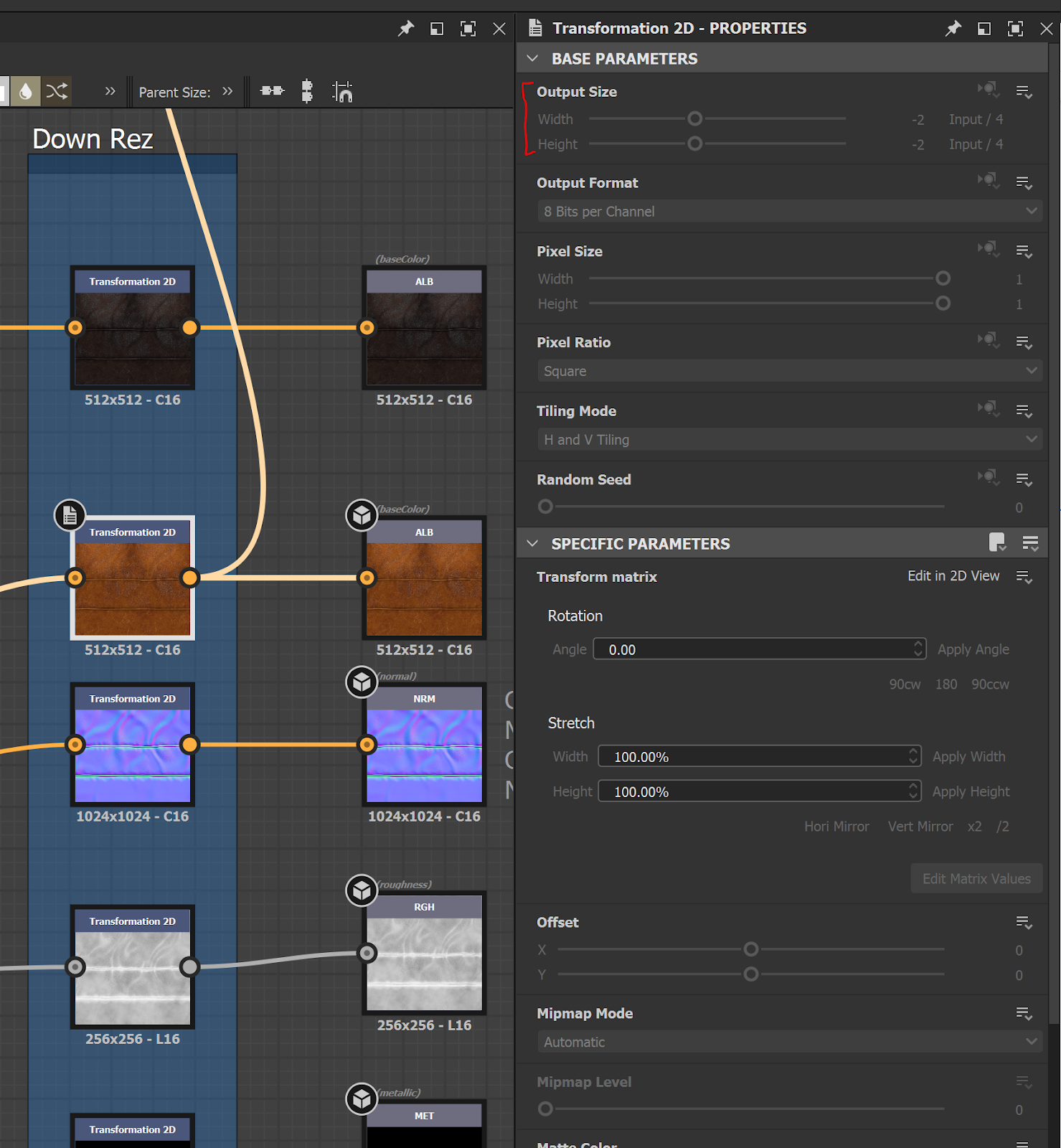
Task: Collapse the SPECIFIC PARAMETERS section
Action: pyautogui.click(x=532, y=544)
